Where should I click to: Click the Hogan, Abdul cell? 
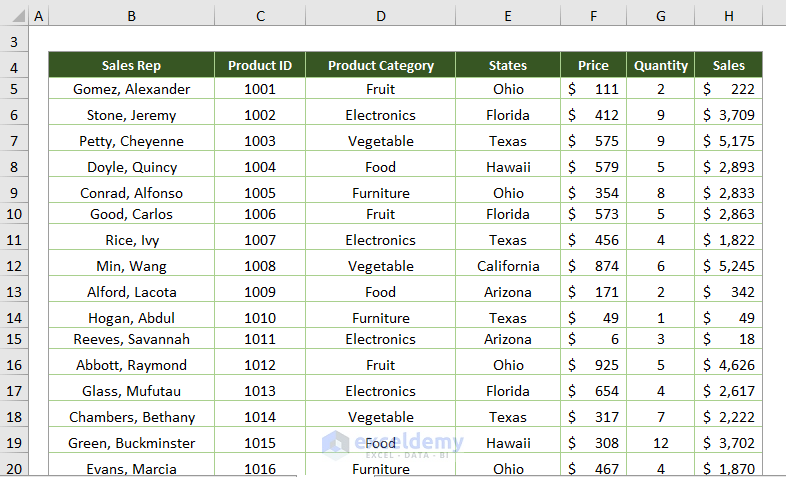coord(131,318)
